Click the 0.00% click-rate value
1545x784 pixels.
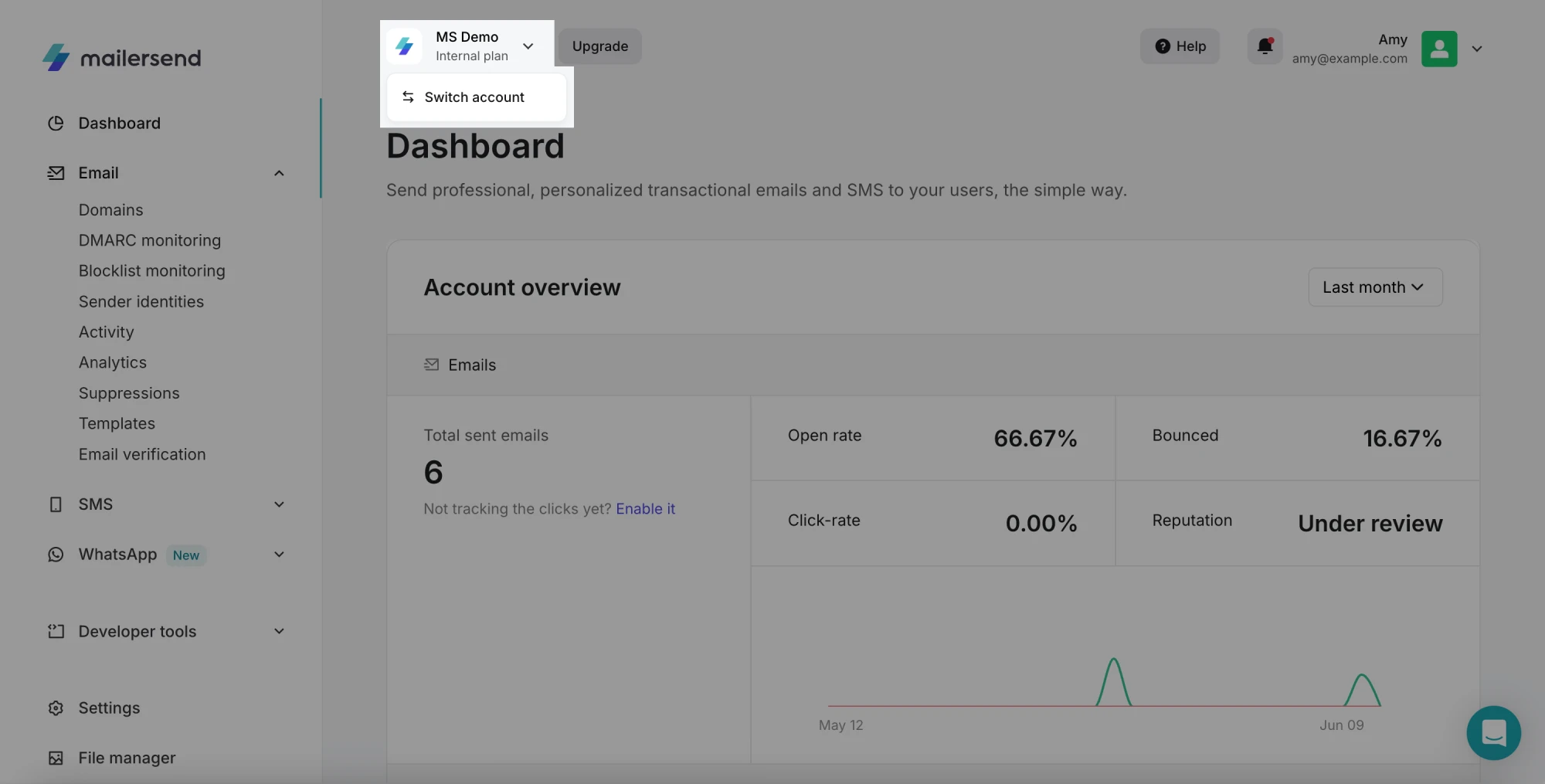point(1041,524)
